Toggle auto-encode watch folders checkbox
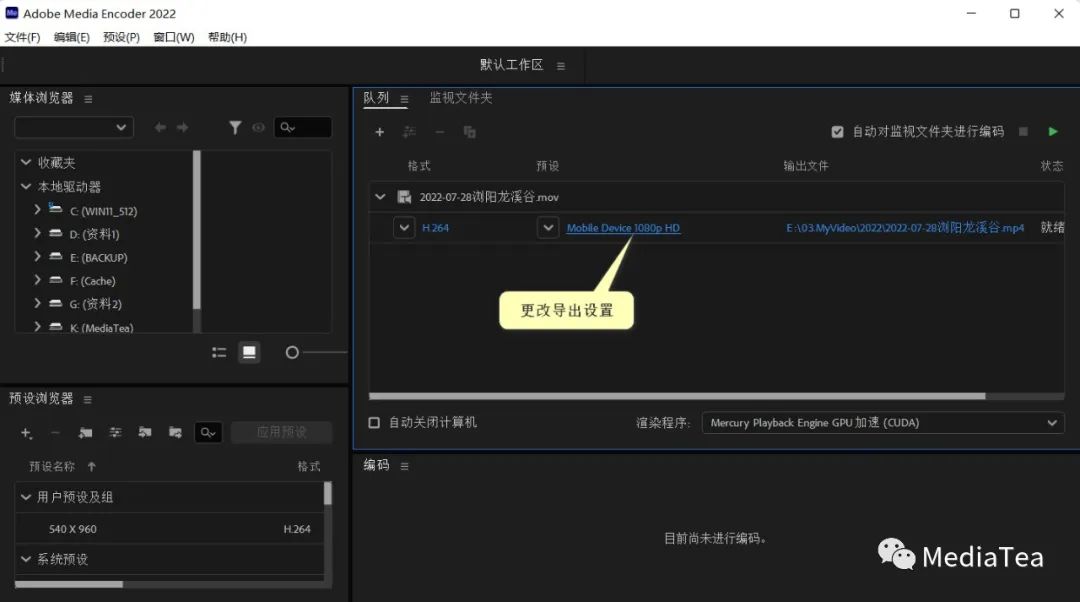 click(x=838, y=132)
